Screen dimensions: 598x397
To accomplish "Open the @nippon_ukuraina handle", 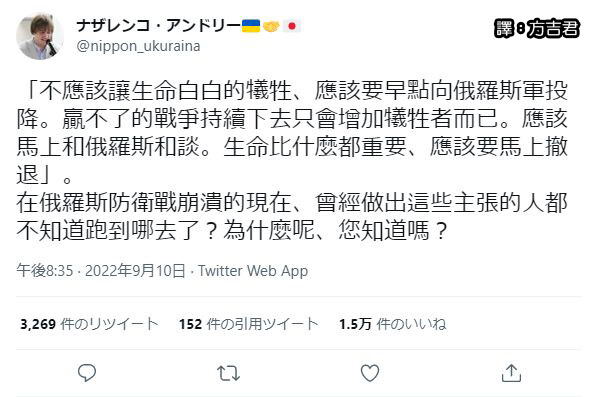I will [138, 46].
